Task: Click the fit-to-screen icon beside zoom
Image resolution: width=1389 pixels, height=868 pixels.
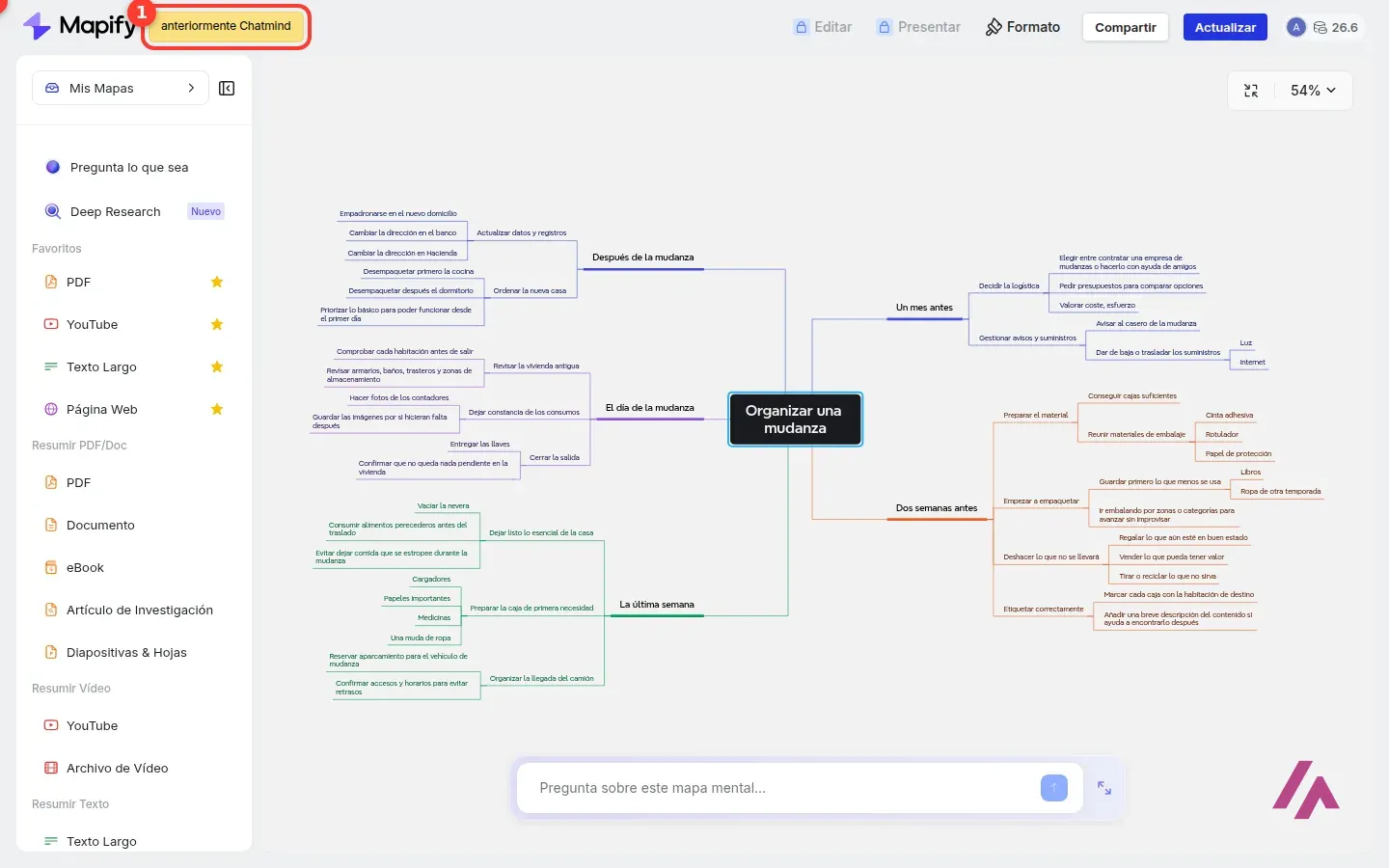Action: 1251,91
